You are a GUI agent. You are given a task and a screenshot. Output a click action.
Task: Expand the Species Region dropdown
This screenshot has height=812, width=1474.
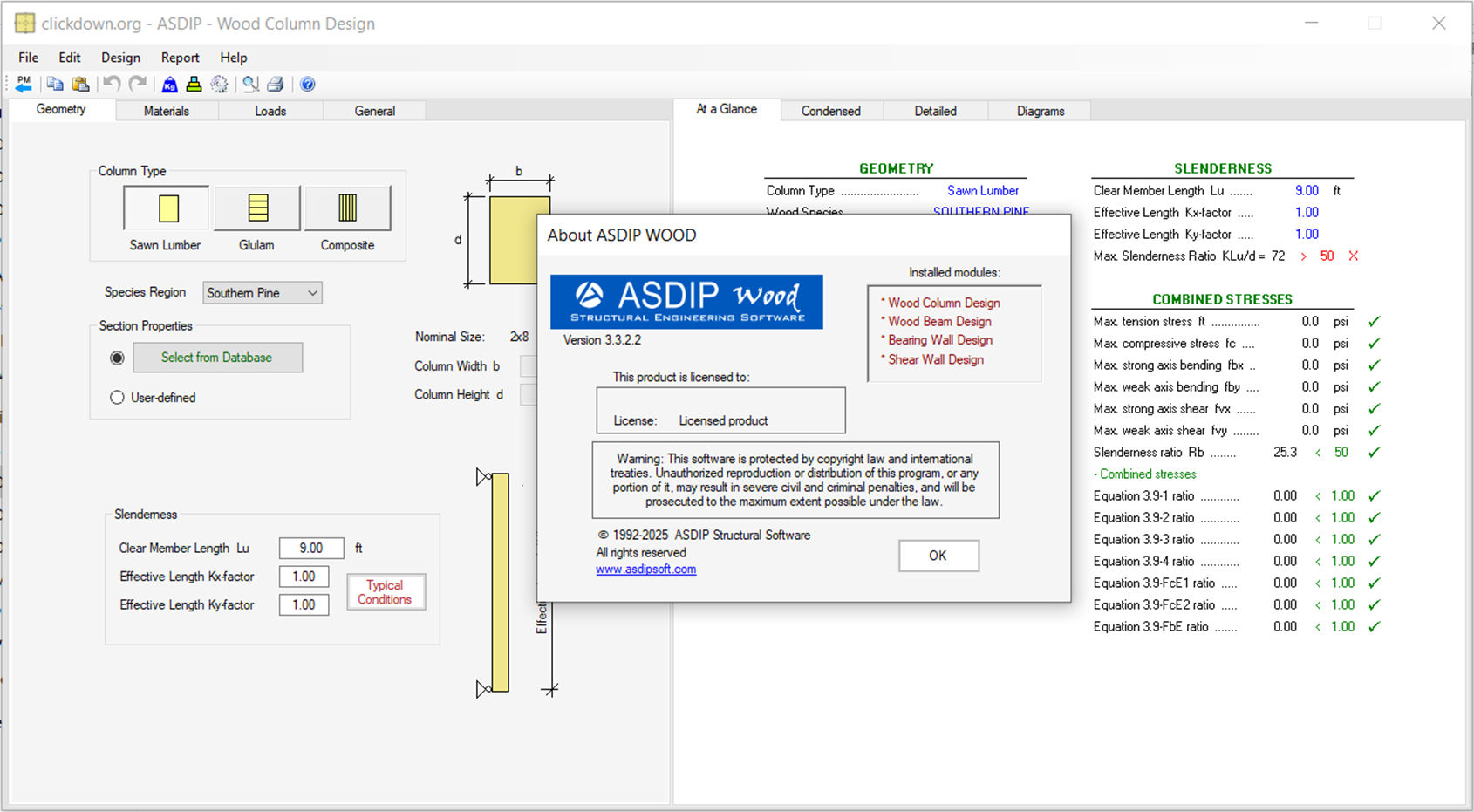262,293
